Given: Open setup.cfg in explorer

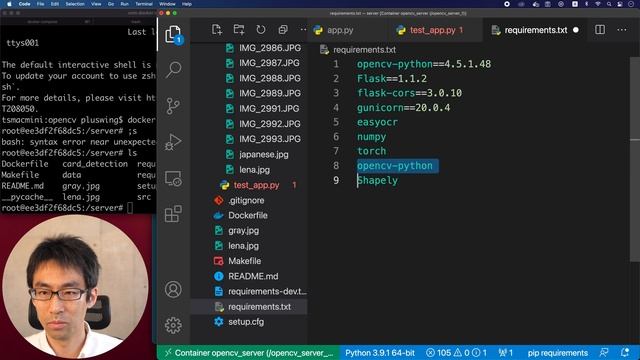Looking at the screenshot, I should coord(246,322).
